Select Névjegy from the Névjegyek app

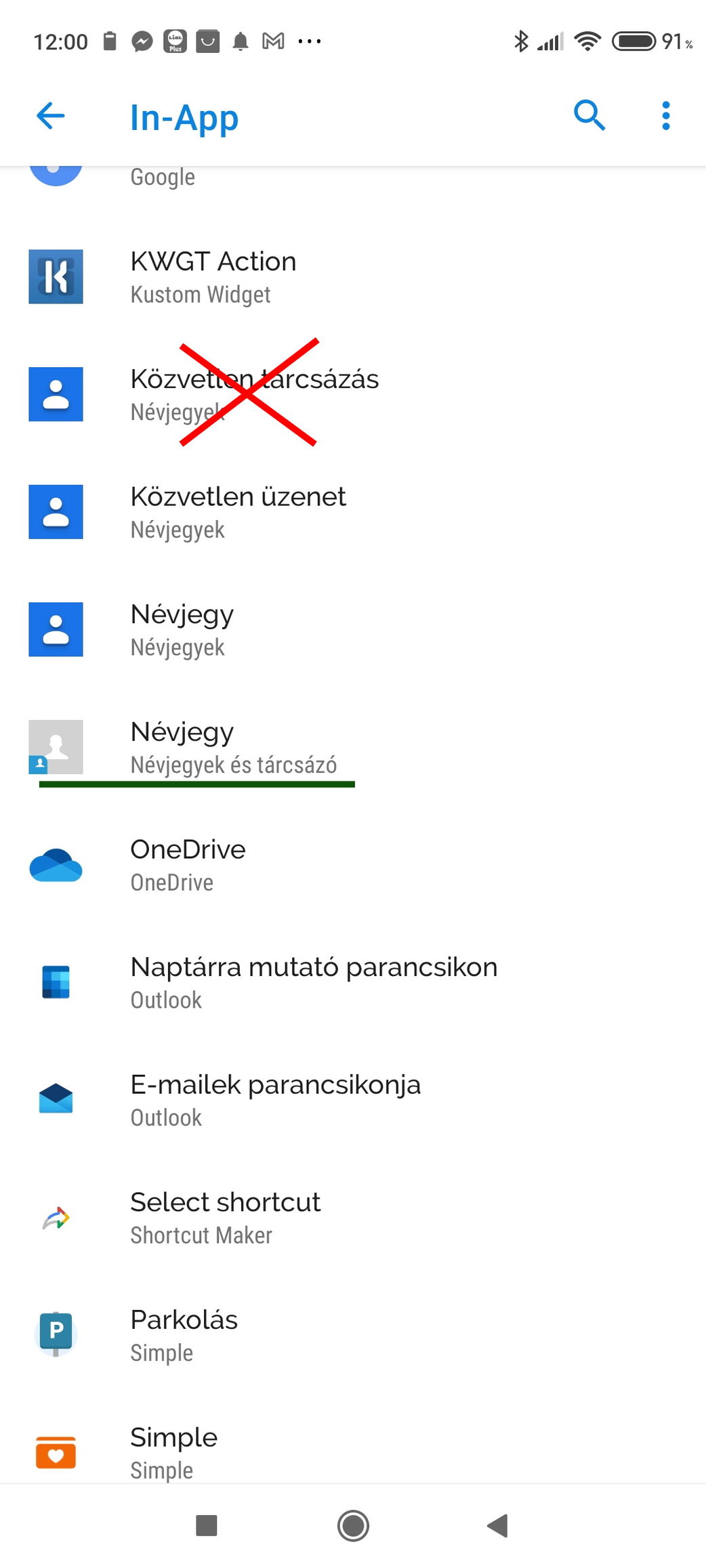pos(353,630)
